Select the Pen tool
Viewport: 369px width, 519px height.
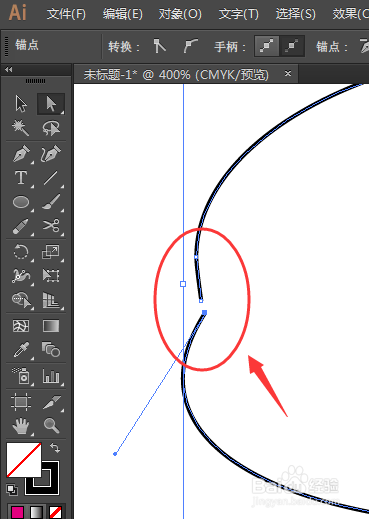21,154
